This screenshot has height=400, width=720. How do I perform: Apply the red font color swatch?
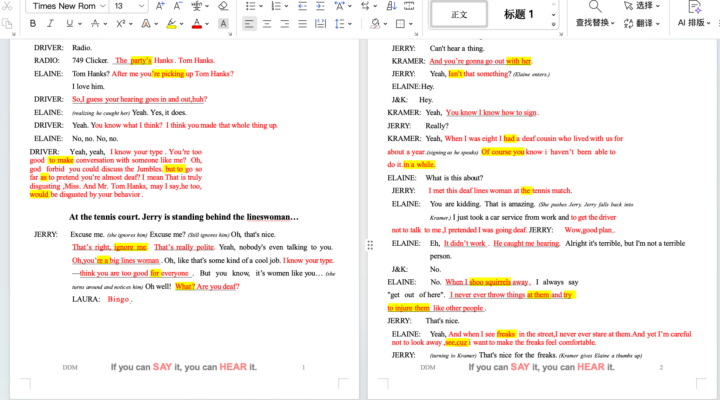tap(195, 23)
